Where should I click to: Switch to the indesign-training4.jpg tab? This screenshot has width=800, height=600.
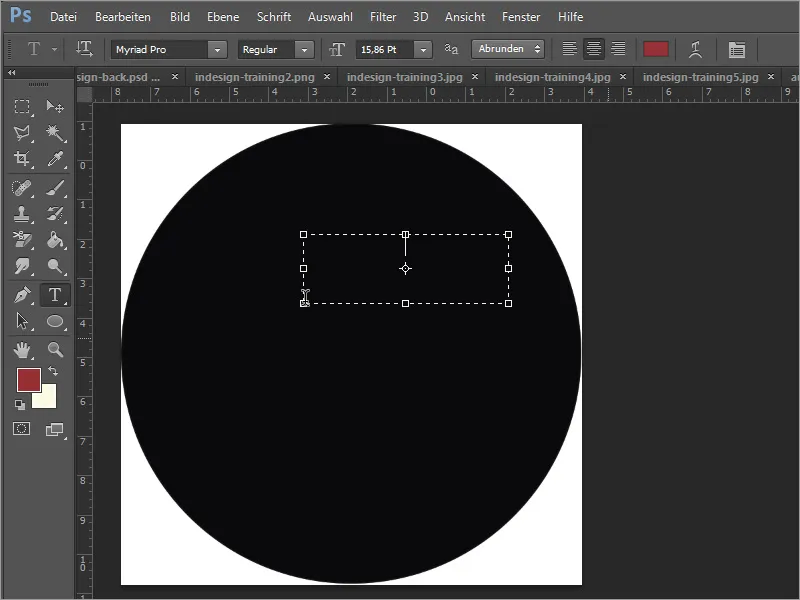[x=553, y=77]
